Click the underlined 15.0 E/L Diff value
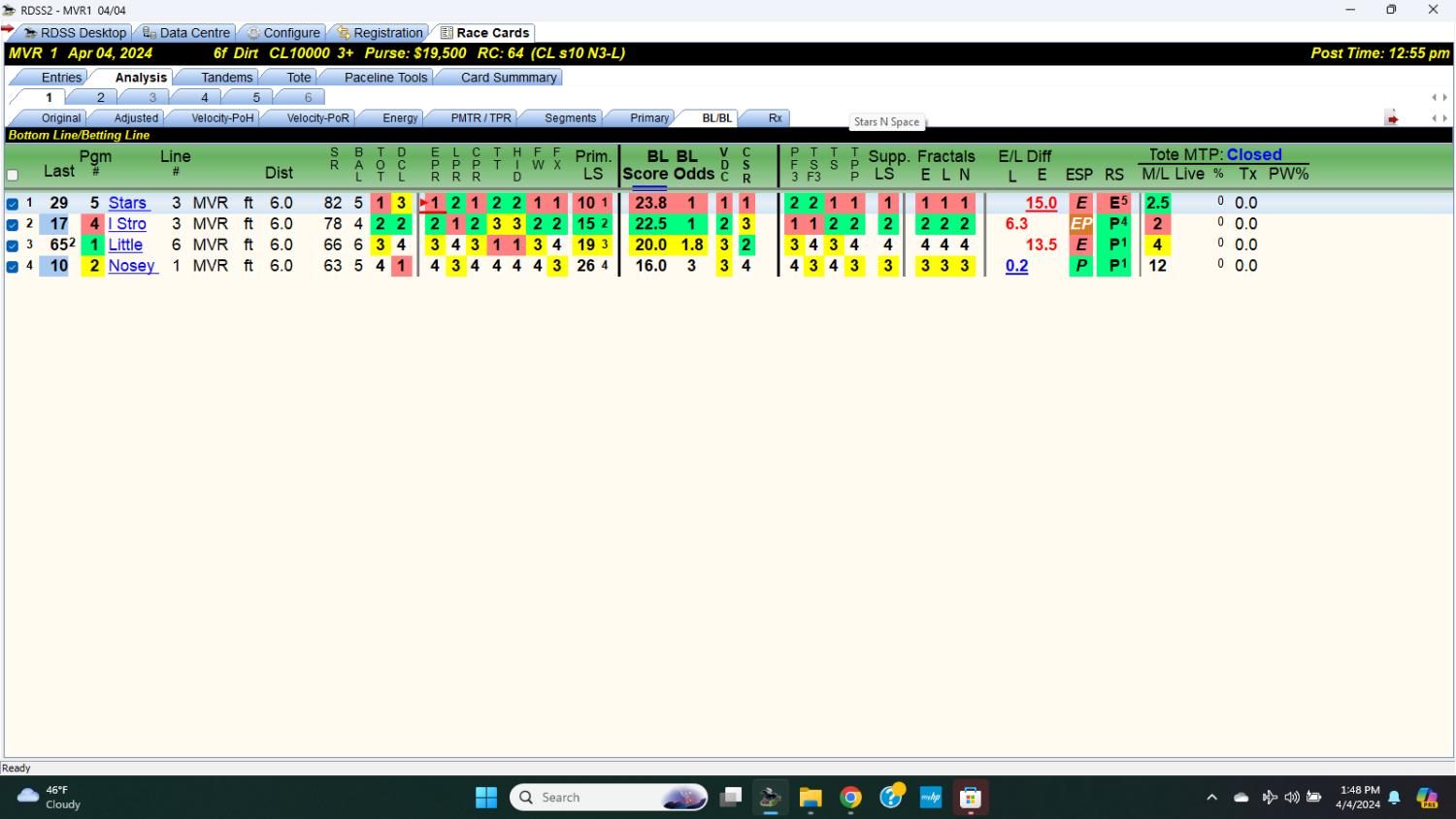This screenshot has height=819, width=1456. pos(1041,203)
